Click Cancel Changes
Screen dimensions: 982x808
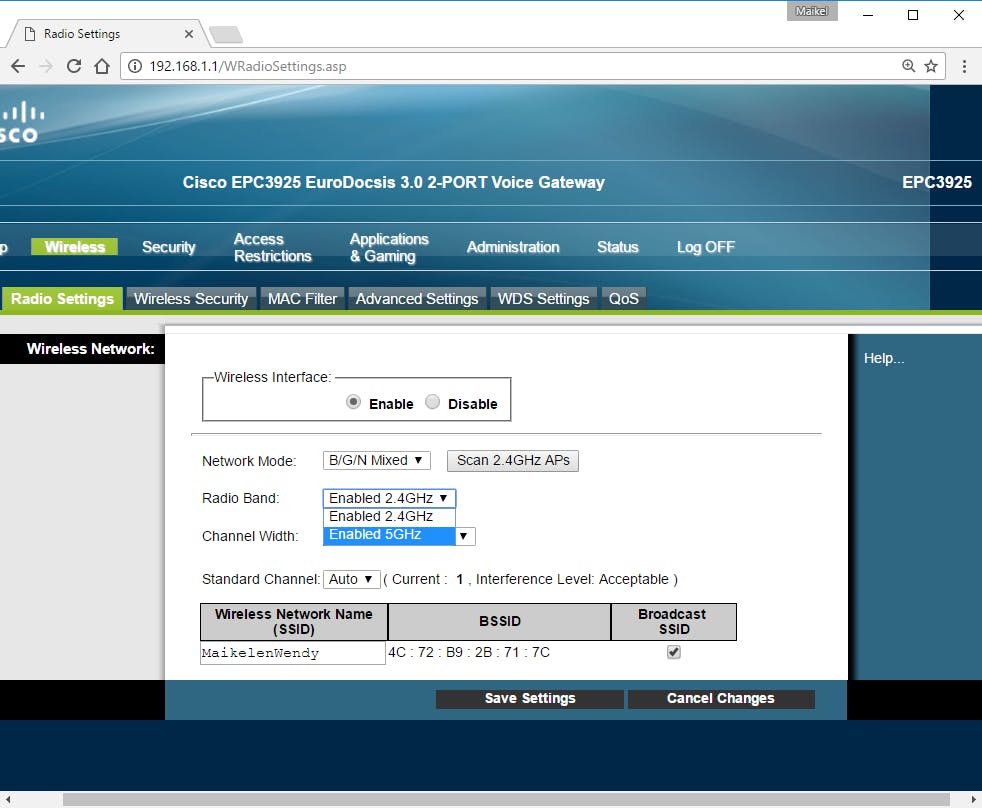point(721,699)
